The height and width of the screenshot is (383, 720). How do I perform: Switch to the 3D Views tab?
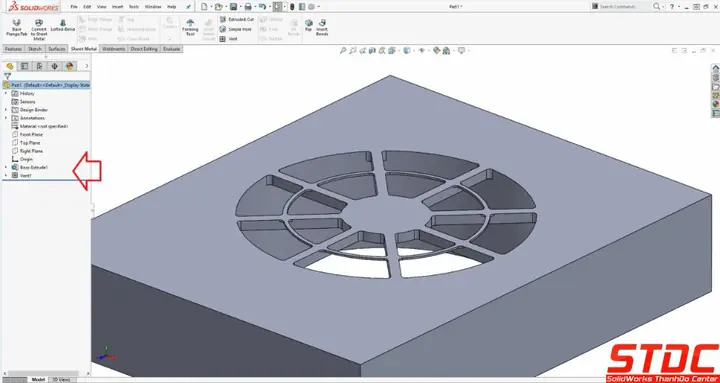point(61,380)
